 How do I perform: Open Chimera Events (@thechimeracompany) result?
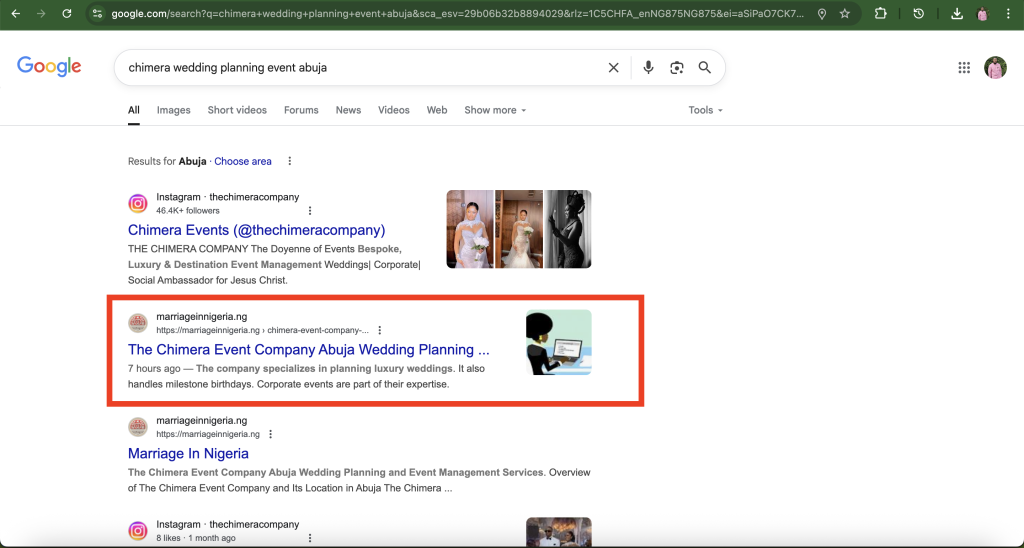click(x=257, y=230)
